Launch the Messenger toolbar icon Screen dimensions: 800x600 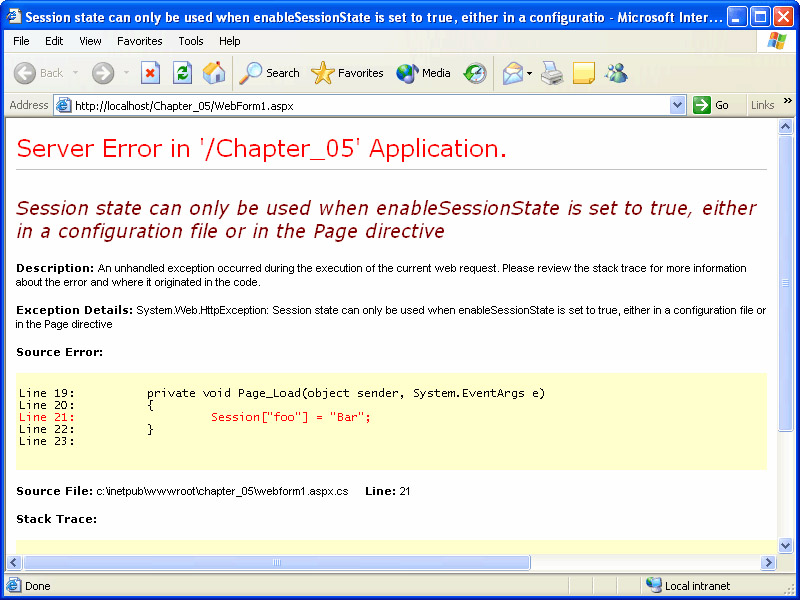coord(616,73)
